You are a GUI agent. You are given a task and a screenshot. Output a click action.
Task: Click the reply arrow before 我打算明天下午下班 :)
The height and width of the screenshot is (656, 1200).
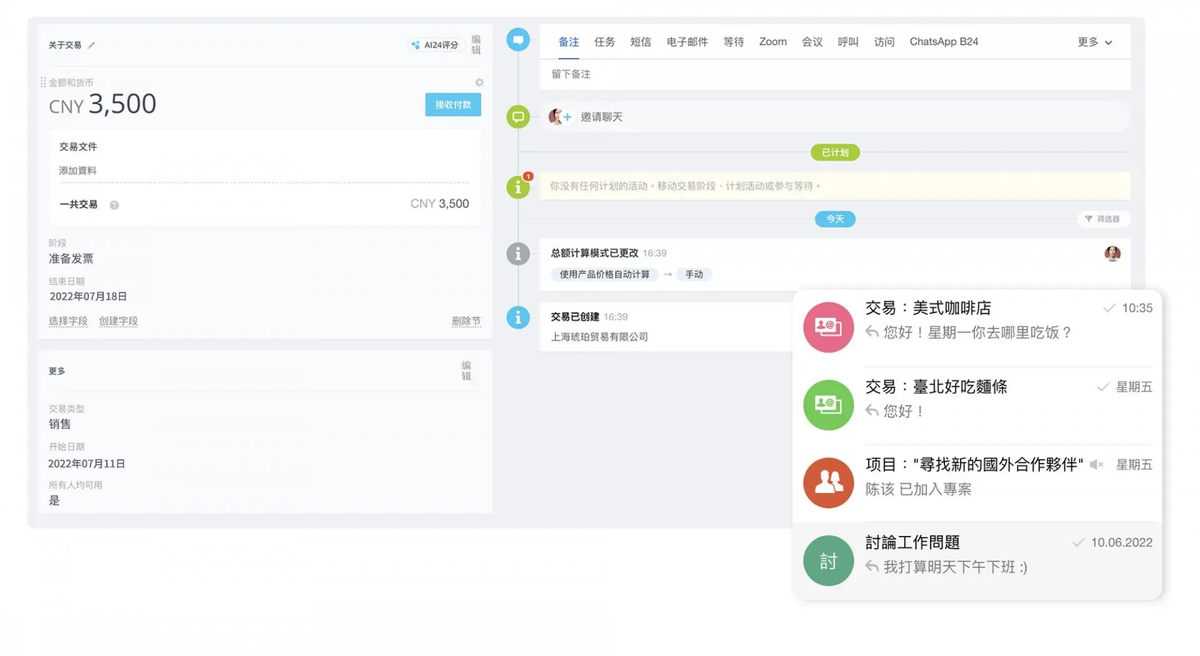point(872,567)
